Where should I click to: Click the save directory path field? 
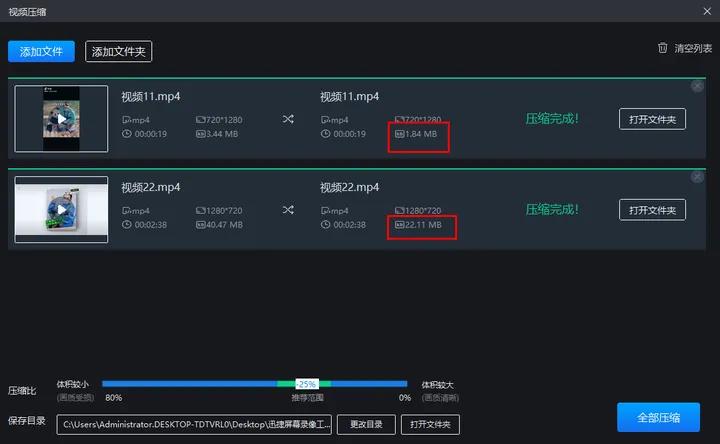click(x=194, y=424)
